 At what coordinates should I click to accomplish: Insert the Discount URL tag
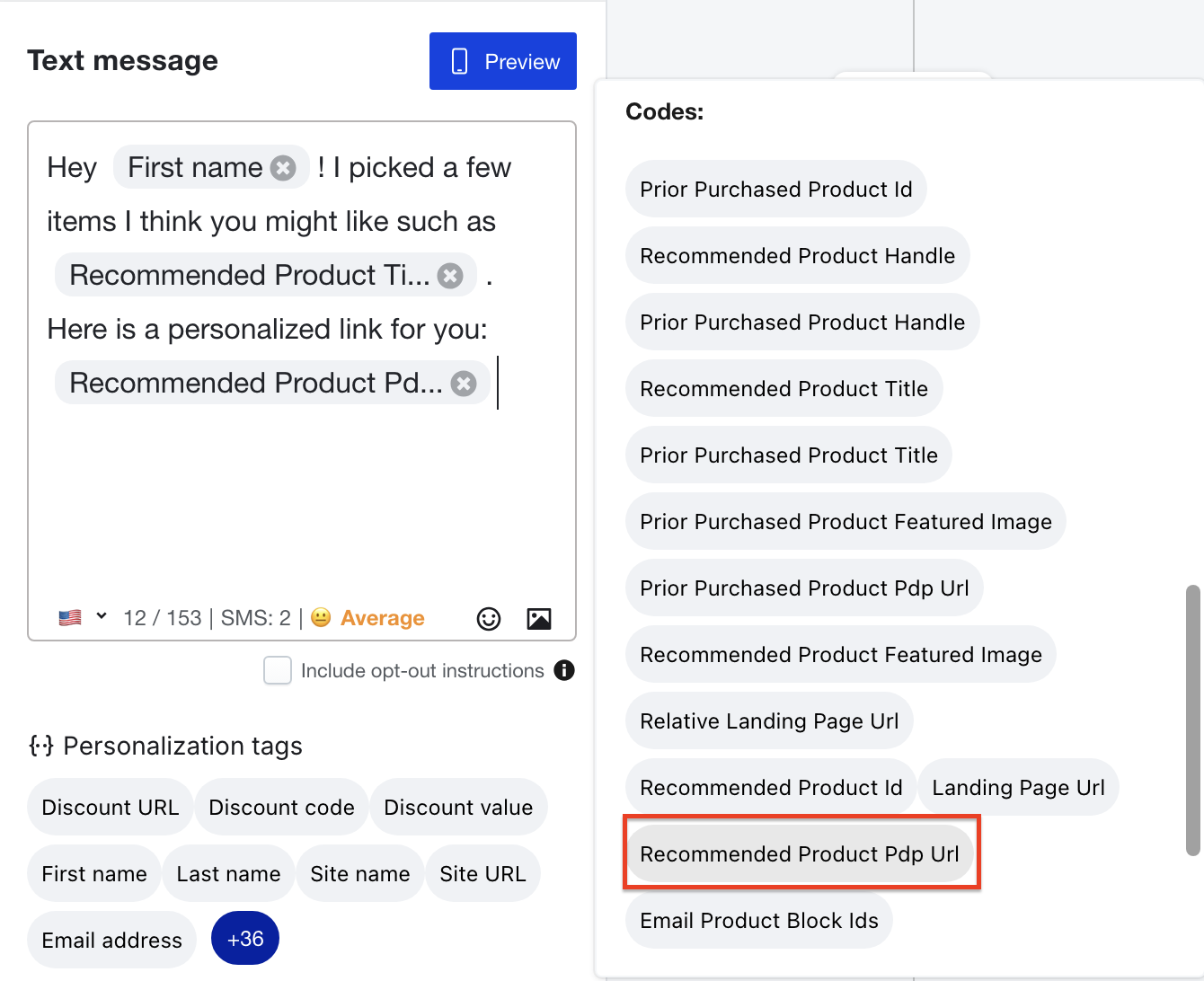[111, 808]
